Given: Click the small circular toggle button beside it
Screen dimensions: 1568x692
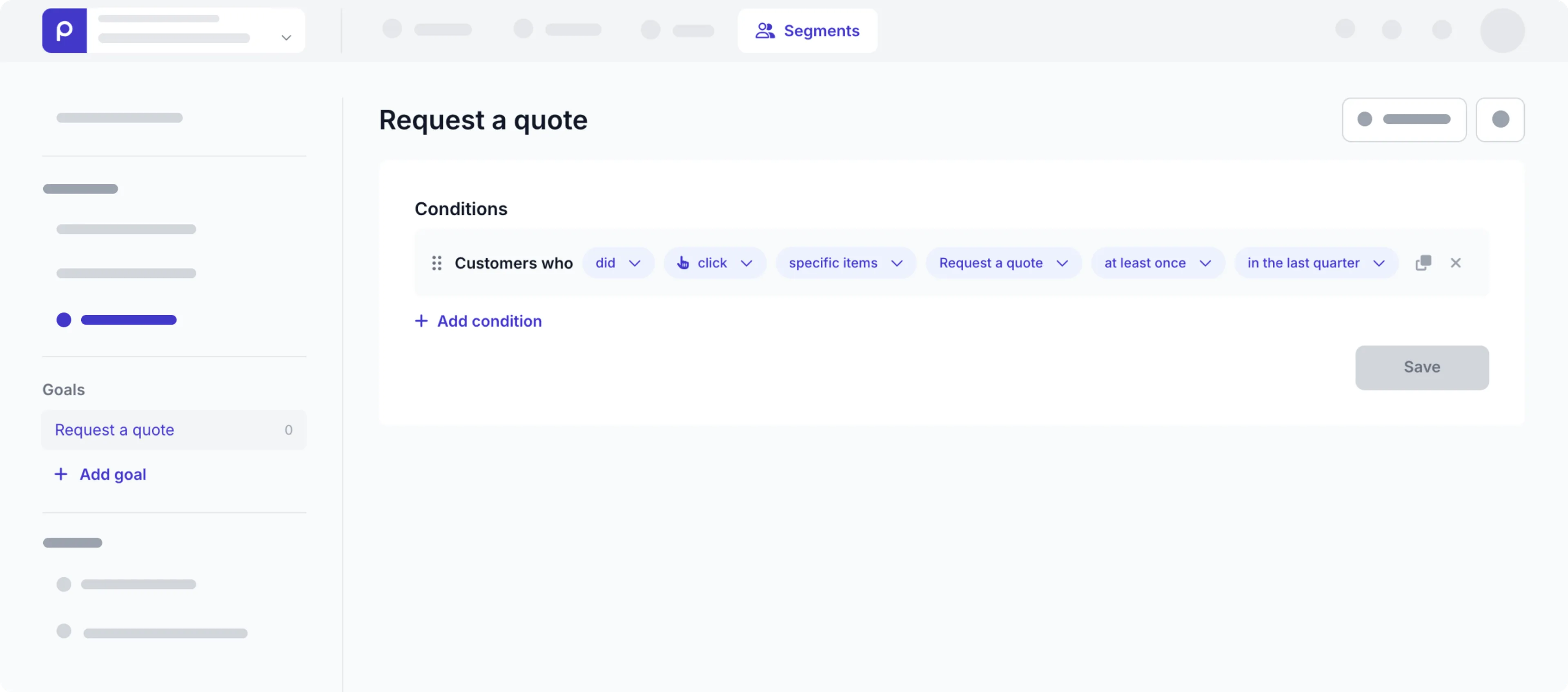Looking at the screenshot, I should pos(1501,119).
